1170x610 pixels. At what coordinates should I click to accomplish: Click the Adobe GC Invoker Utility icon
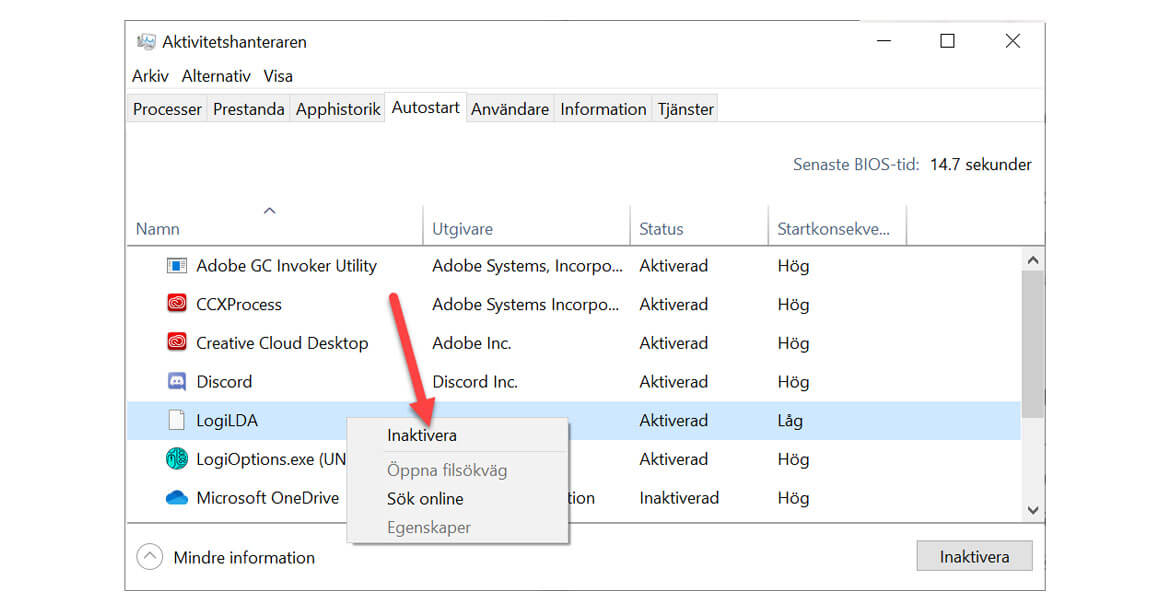tap(177, 265)
